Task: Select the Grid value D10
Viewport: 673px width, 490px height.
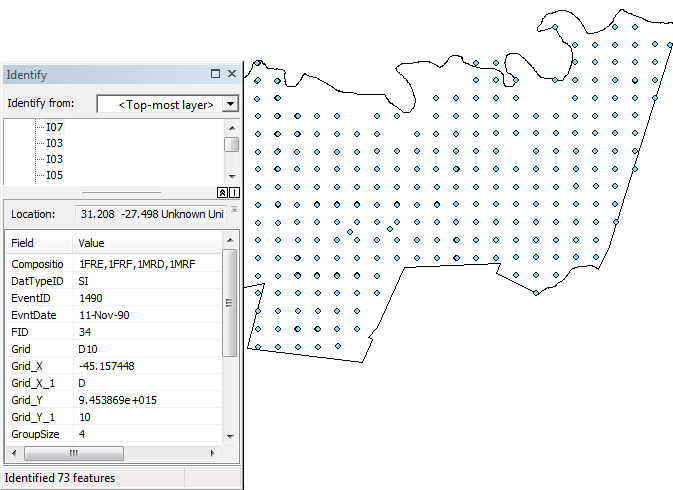Action: (x=88, y=349)
